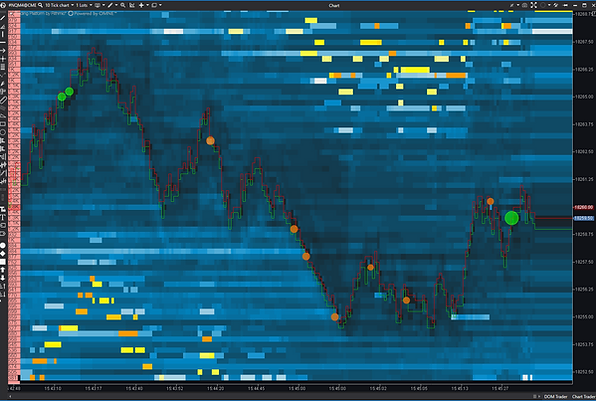Open the indicators icon in the top toolbar
The width and height of the screenshot is (596, 401).
pos(132,5)
